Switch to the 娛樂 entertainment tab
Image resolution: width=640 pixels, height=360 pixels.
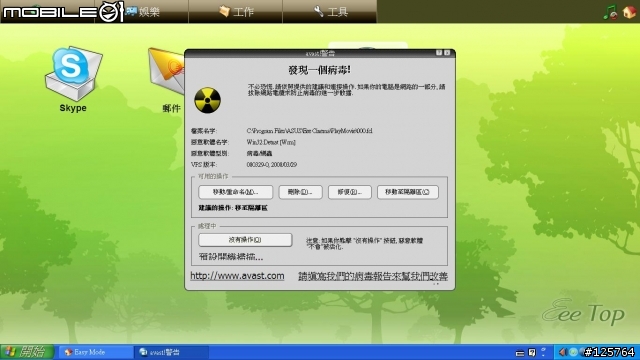click(x=143, y=11)
